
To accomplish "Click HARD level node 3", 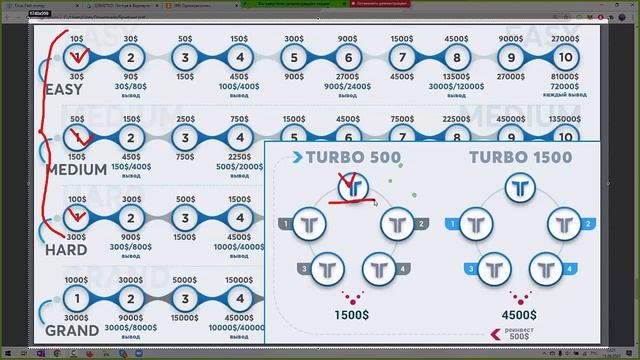I will 185,218.
